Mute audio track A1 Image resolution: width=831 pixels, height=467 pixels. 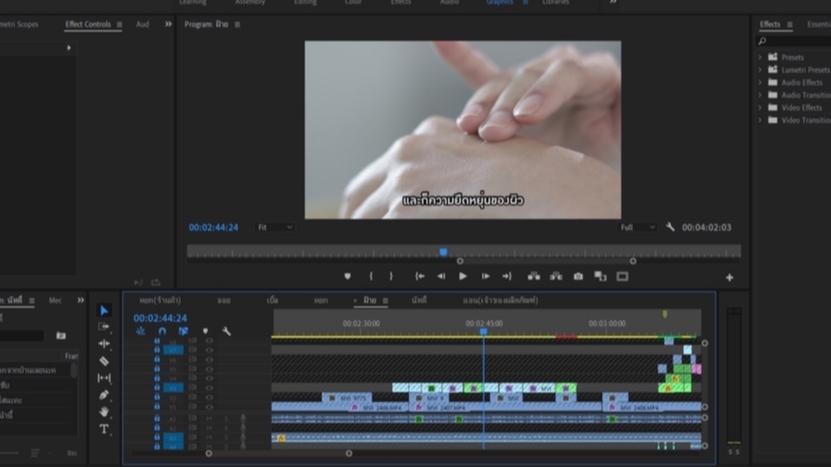(x=209, y=419)
